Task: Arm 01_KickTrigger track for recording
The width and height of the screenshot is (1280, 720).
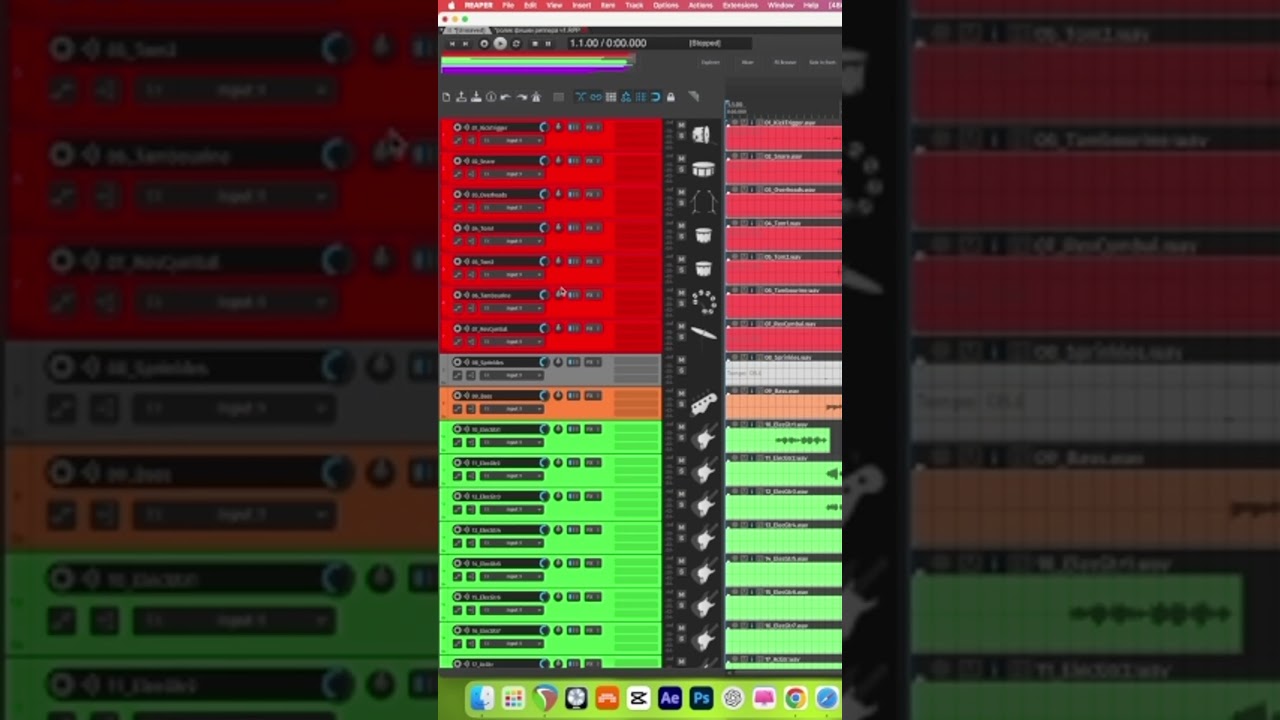Action: pos(457,127)
